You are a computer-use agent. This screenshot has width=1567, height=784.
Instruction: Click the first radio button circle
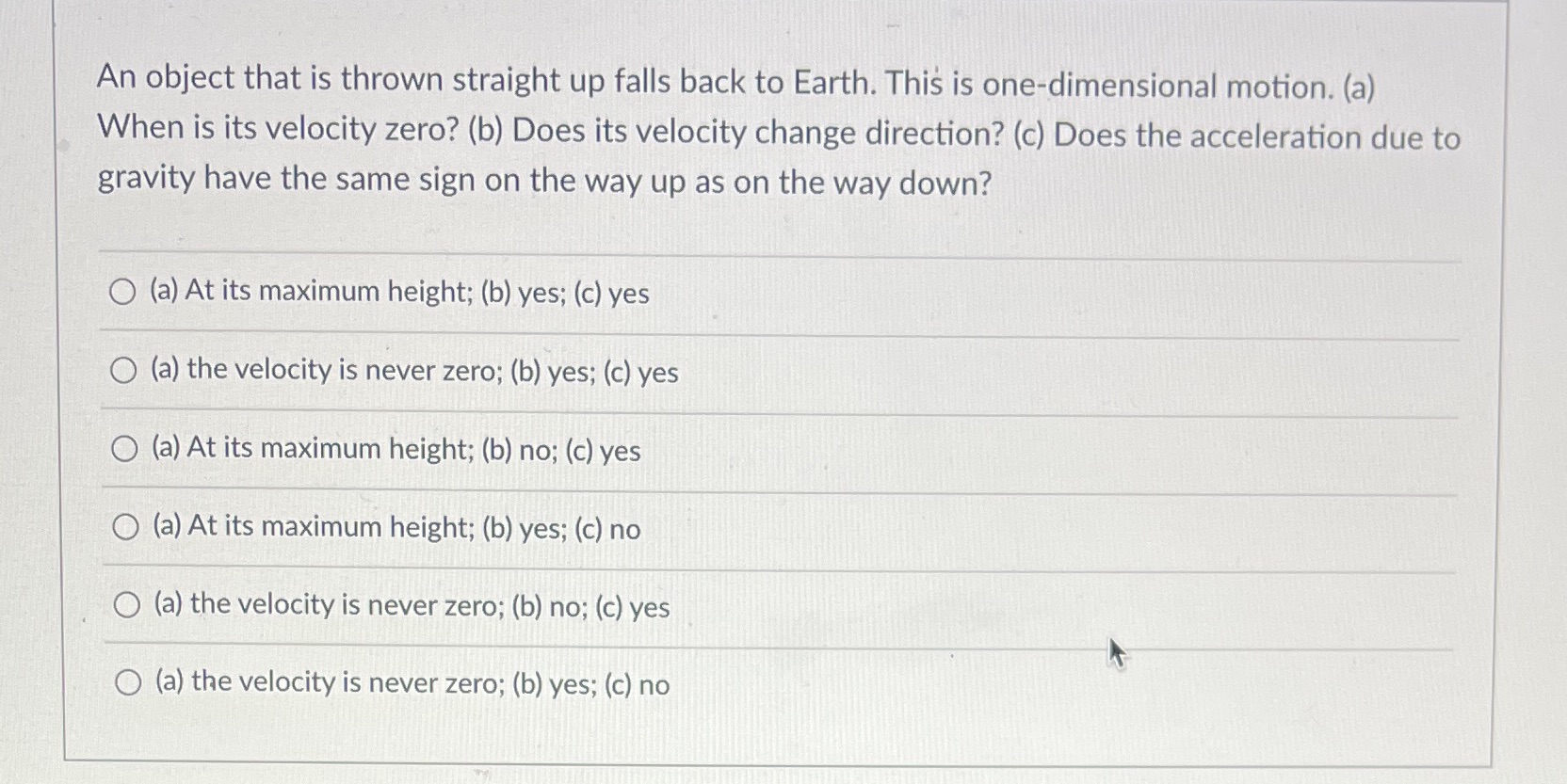125,292
